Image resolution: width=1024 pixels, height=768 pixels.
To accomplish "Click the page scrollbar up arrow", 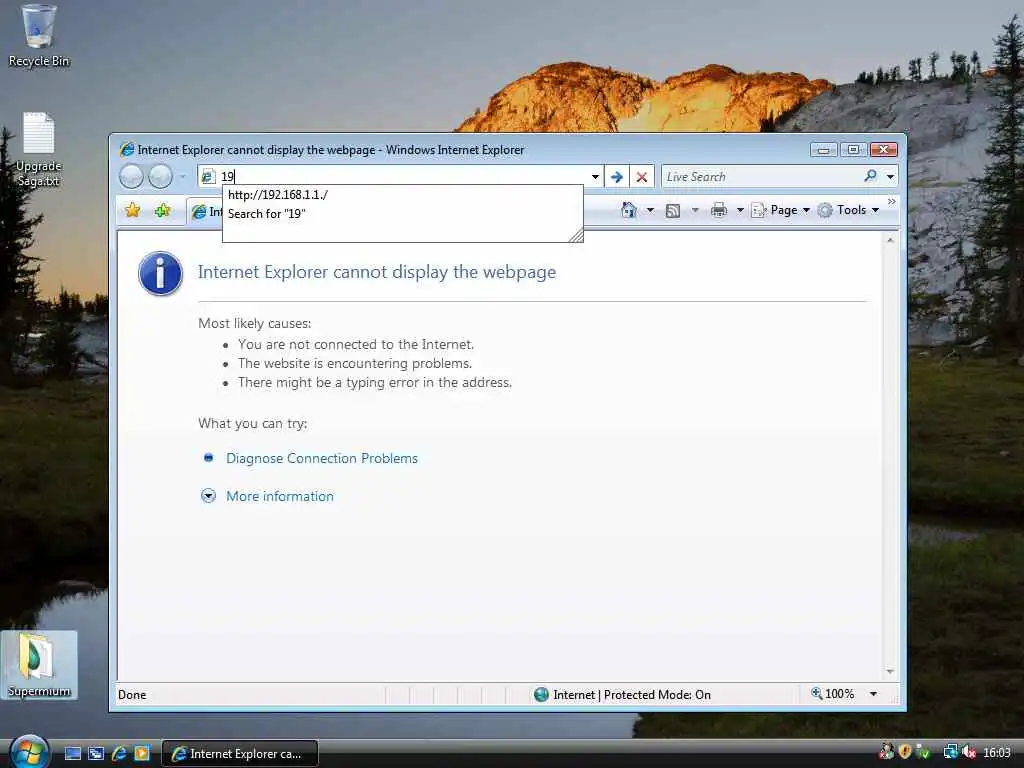I will (x=889, y=240).
